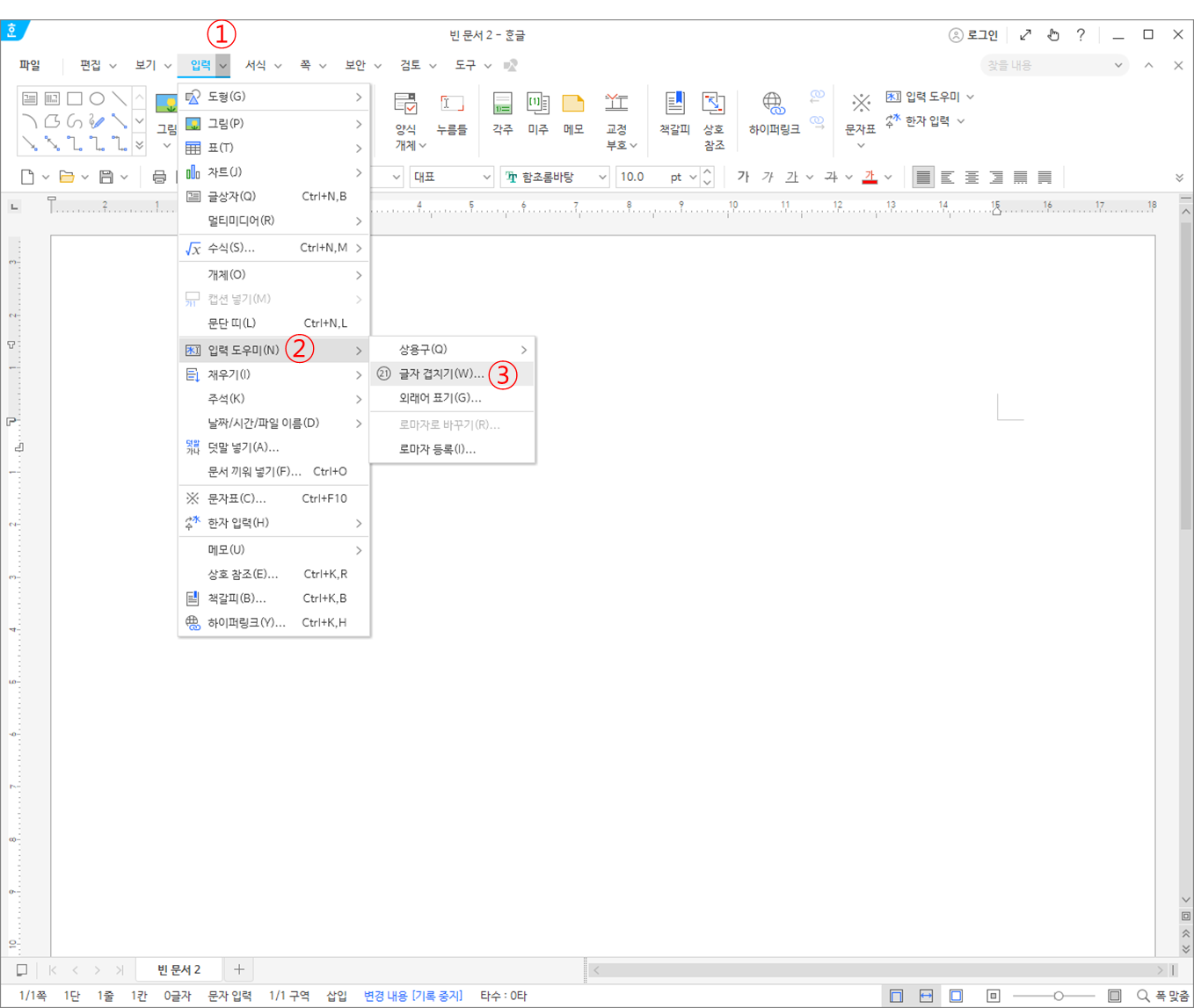Align paragraph to the right

tap(996, 177)
